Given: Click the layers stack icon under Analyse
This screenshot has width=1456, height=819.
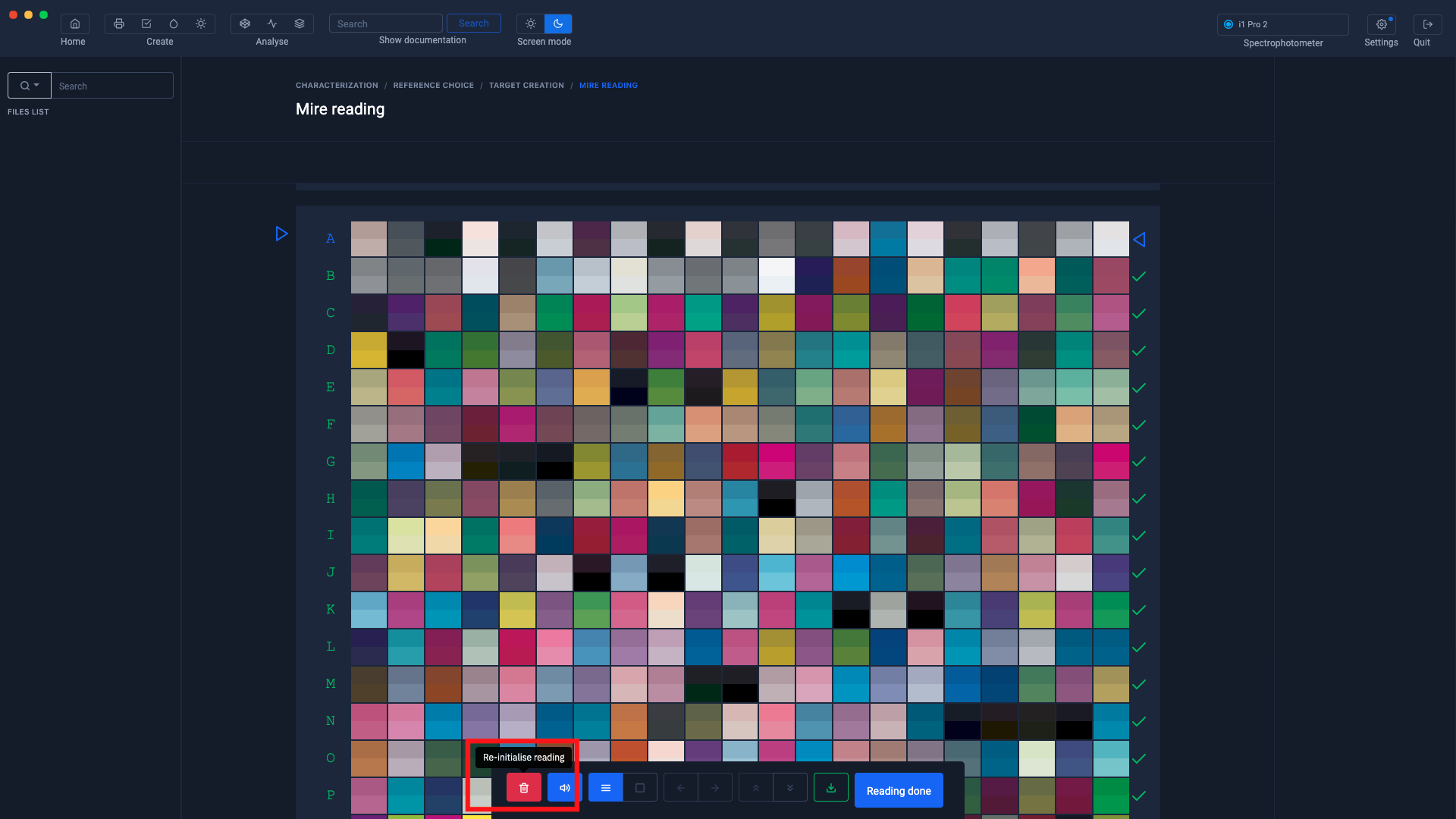Looking at the screenshot, I should pyautogui.click(x=300, y=24).
